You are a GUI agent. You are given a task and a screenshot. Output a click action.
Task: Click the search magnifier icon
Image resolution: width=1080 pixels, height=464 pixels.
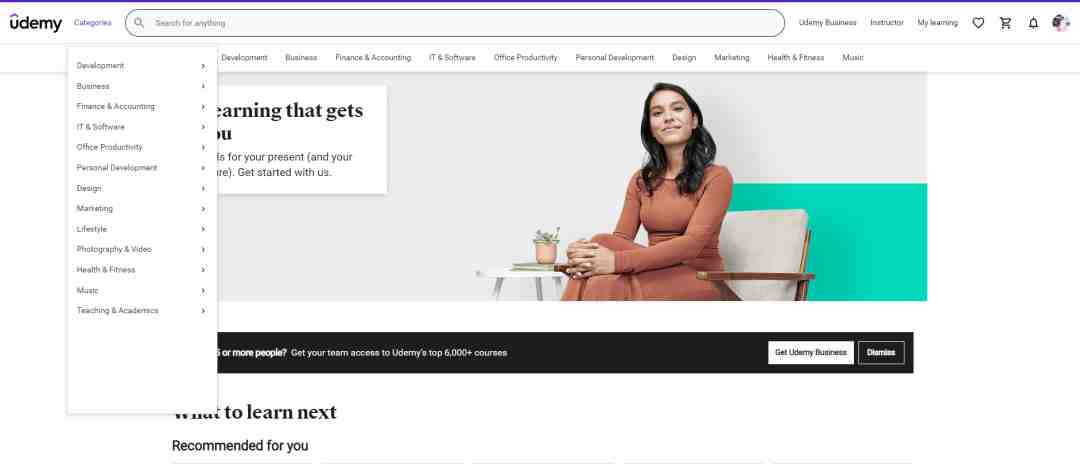(x=139, y=23)
